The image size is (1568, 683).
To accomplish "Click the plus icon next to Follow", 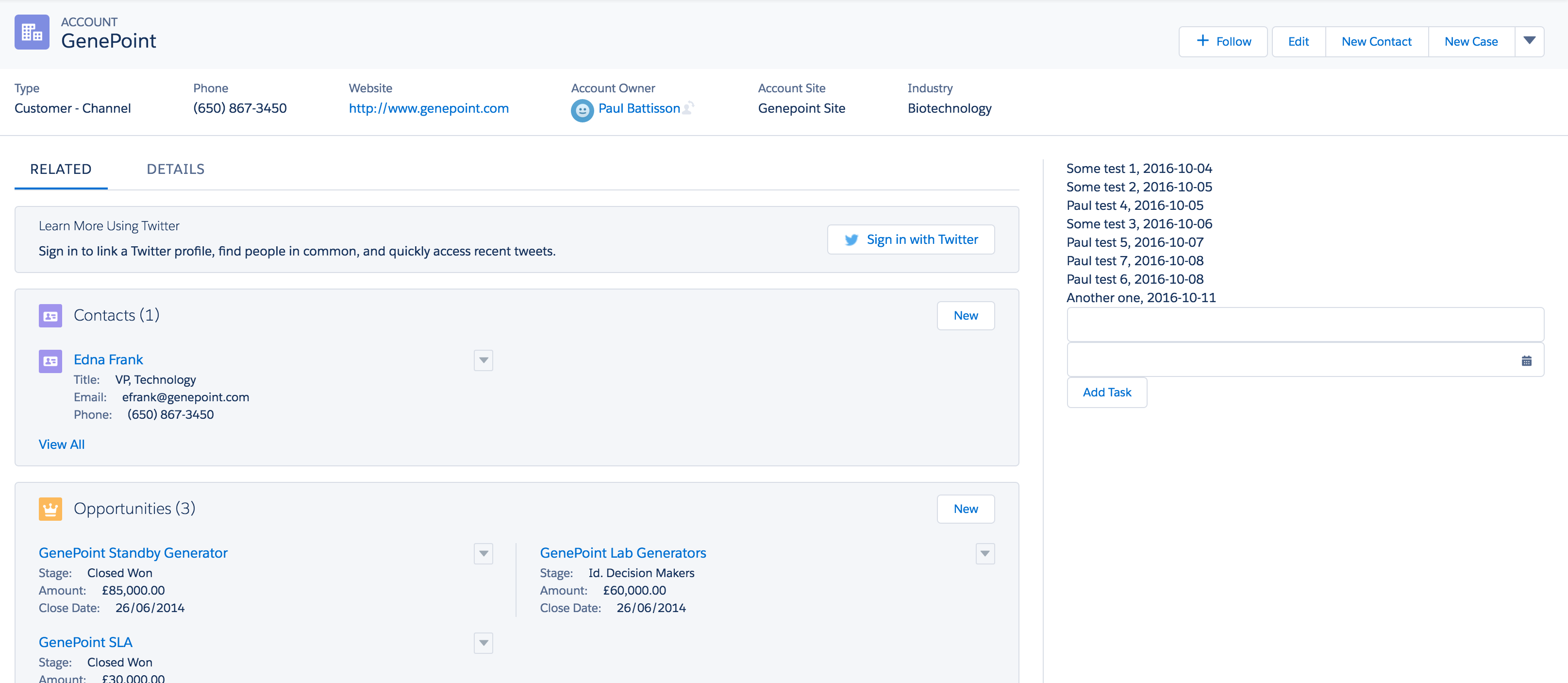I will point(1201,41).
